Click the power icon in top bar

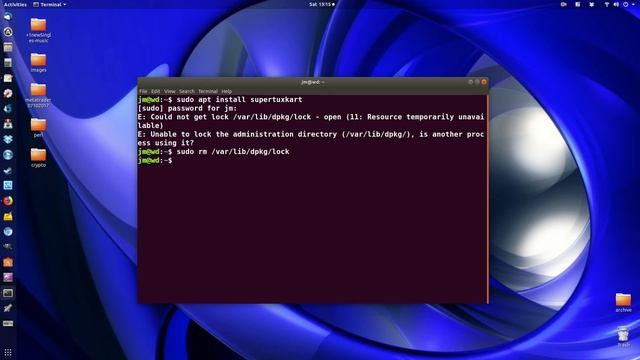(625, 4)
